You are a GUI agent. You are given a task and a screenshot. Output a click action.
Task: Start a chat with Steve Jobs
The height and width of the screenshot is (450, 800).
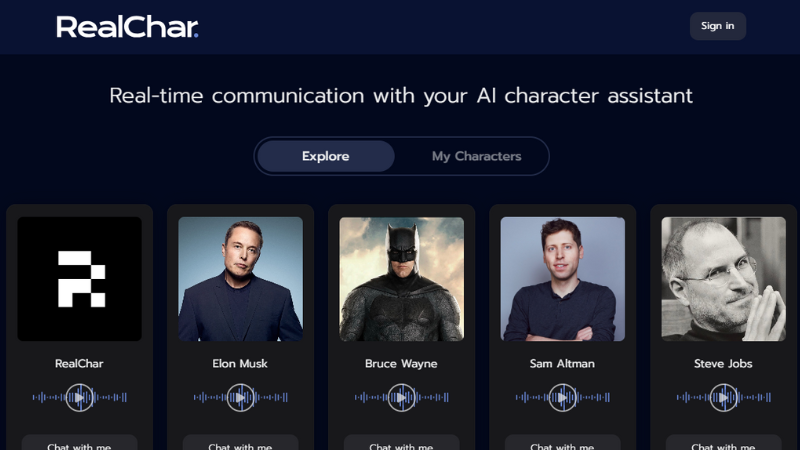coord(723,443)
